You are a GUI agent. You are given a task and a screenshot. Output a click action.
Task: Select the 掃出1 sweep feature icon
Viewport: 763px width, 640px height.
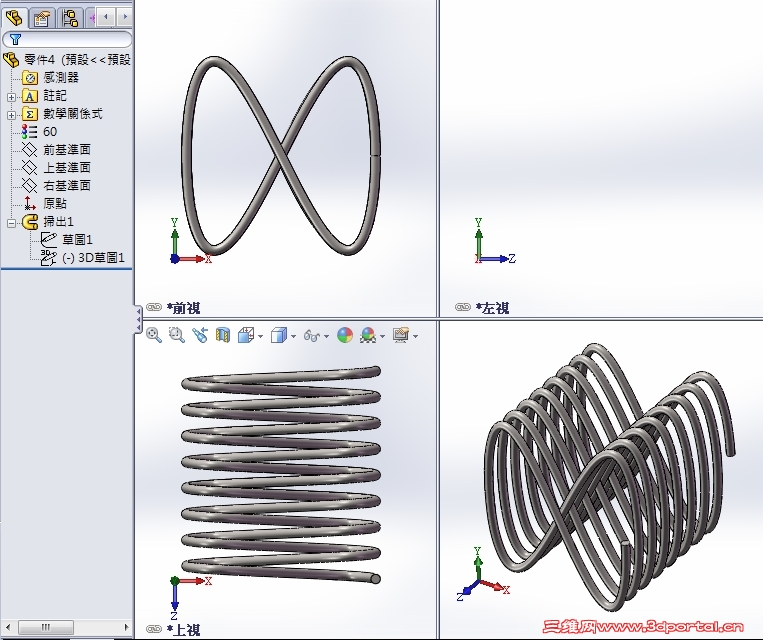click(30, 222)
